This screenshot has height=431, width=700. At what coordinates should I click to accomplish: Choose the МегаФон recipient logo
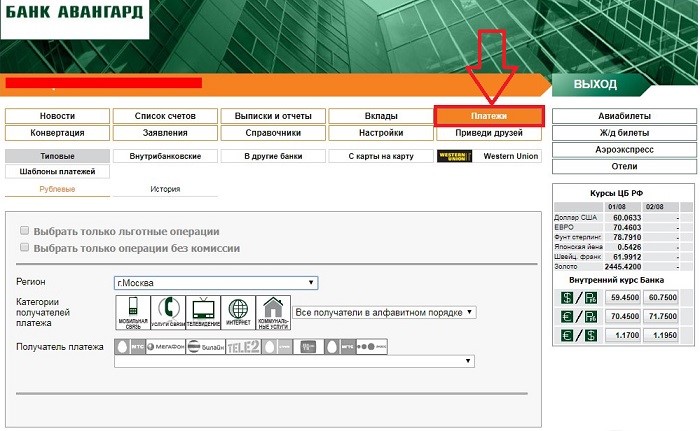tap(165, 347)
